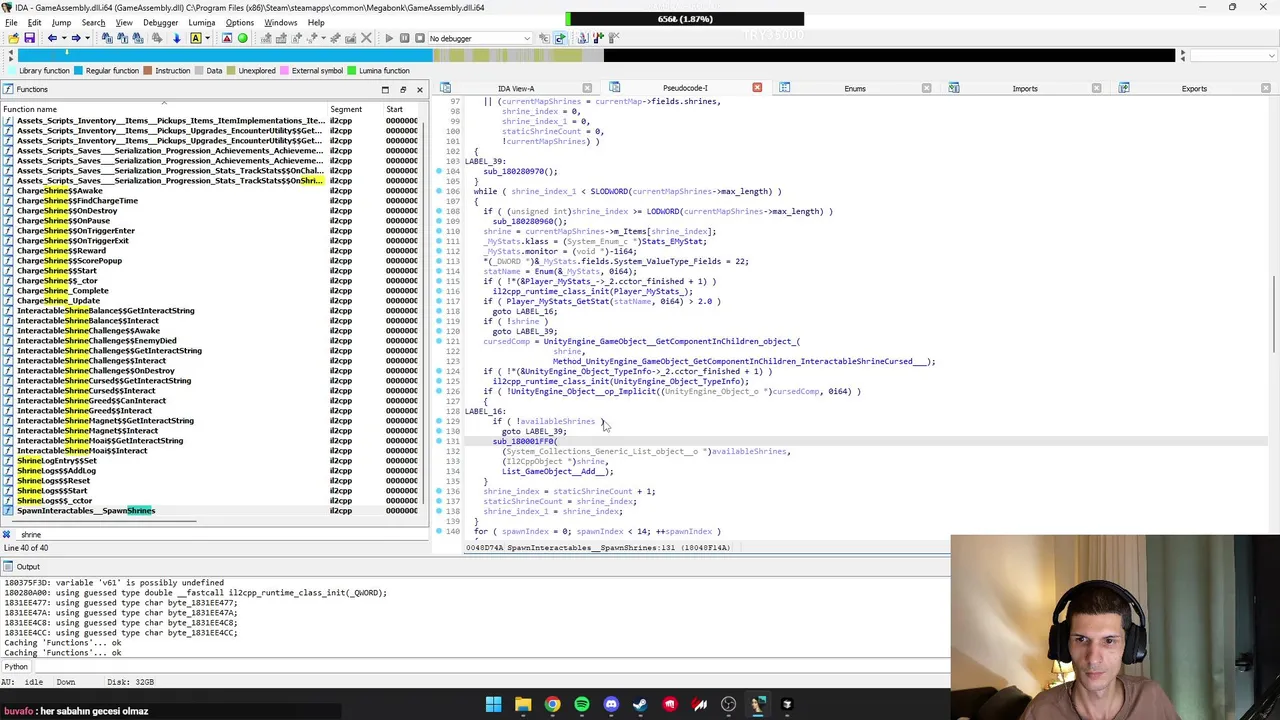Open Windows Start menu
1280x720 pixels.
tap(493, 705)
